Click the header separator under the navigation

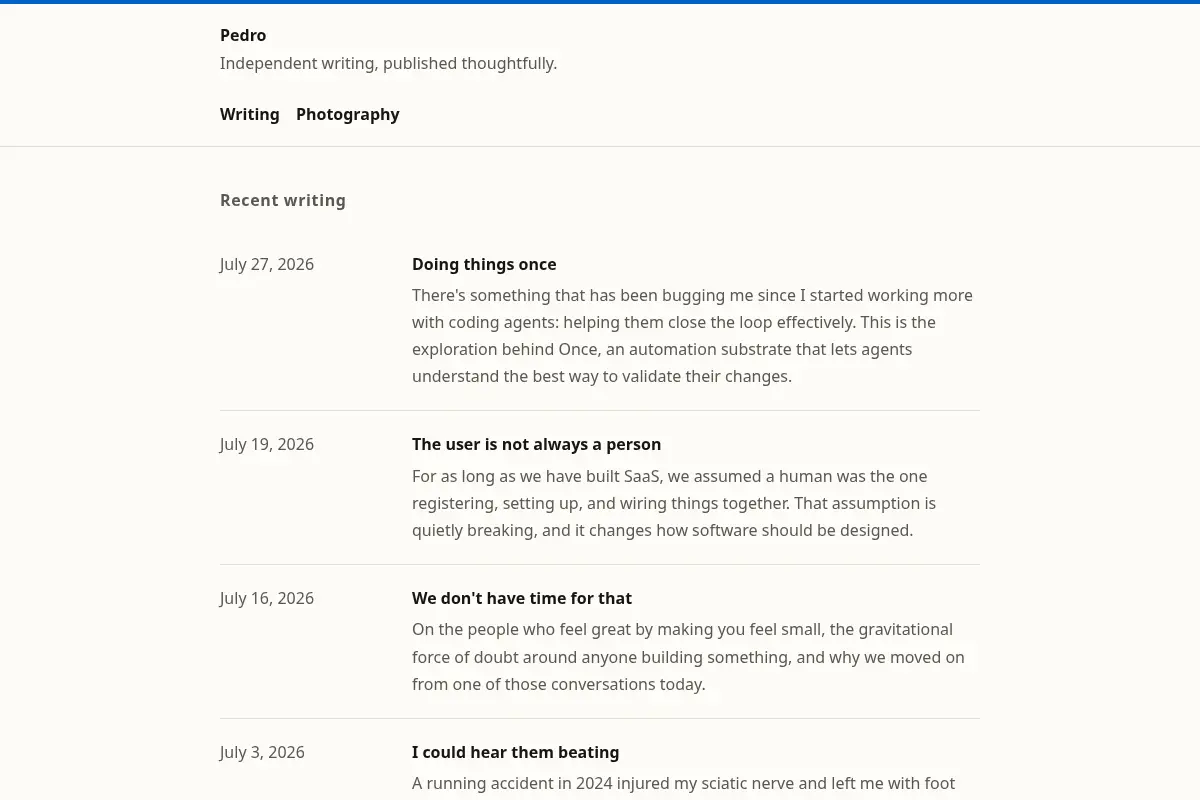point(600,146)
